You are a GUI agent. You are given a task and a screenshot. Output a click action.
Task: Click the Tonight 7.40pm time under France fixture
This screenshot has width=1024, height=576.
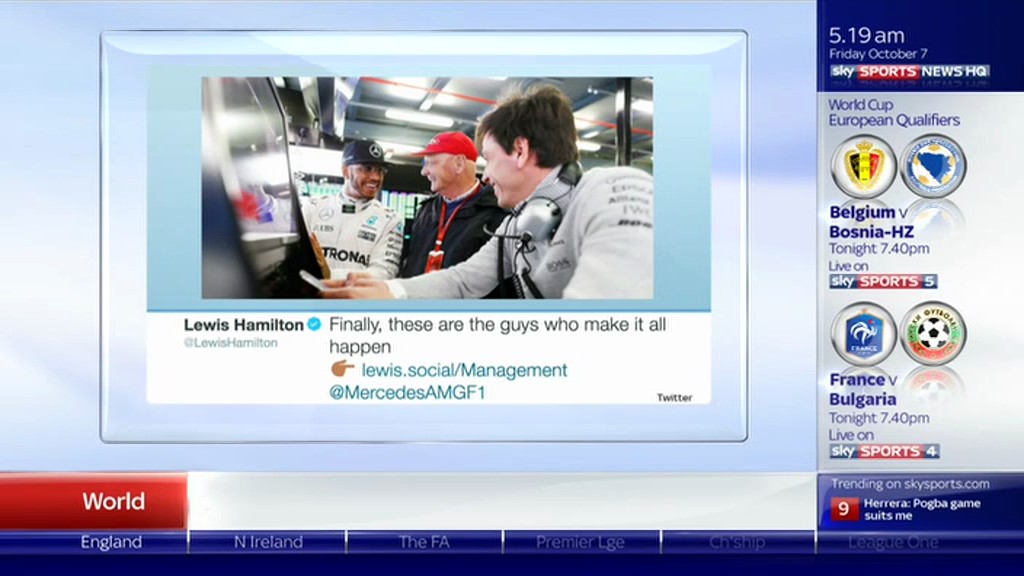point(879,418)
